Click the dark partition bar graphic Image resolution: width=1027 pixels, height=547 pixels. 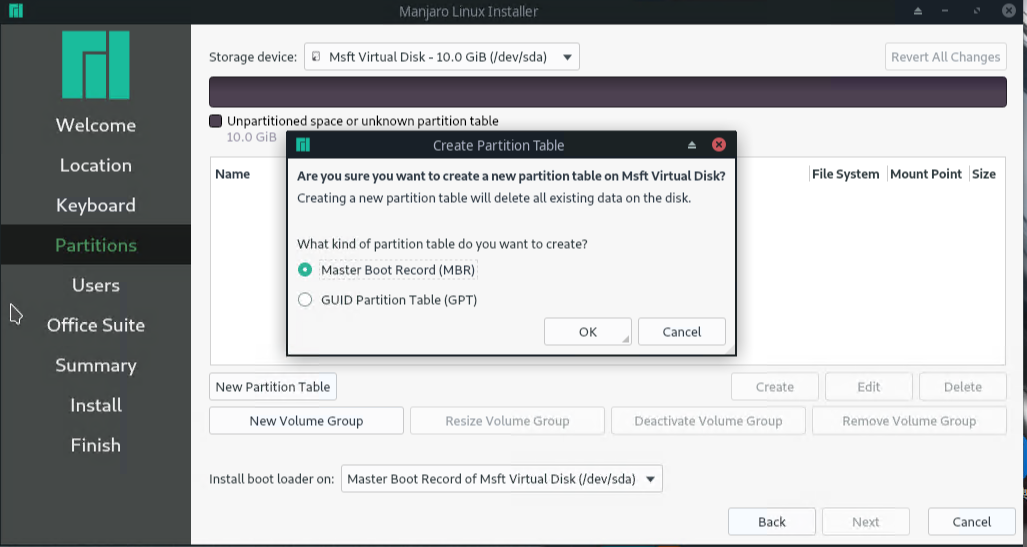click(x=607, y=92)
